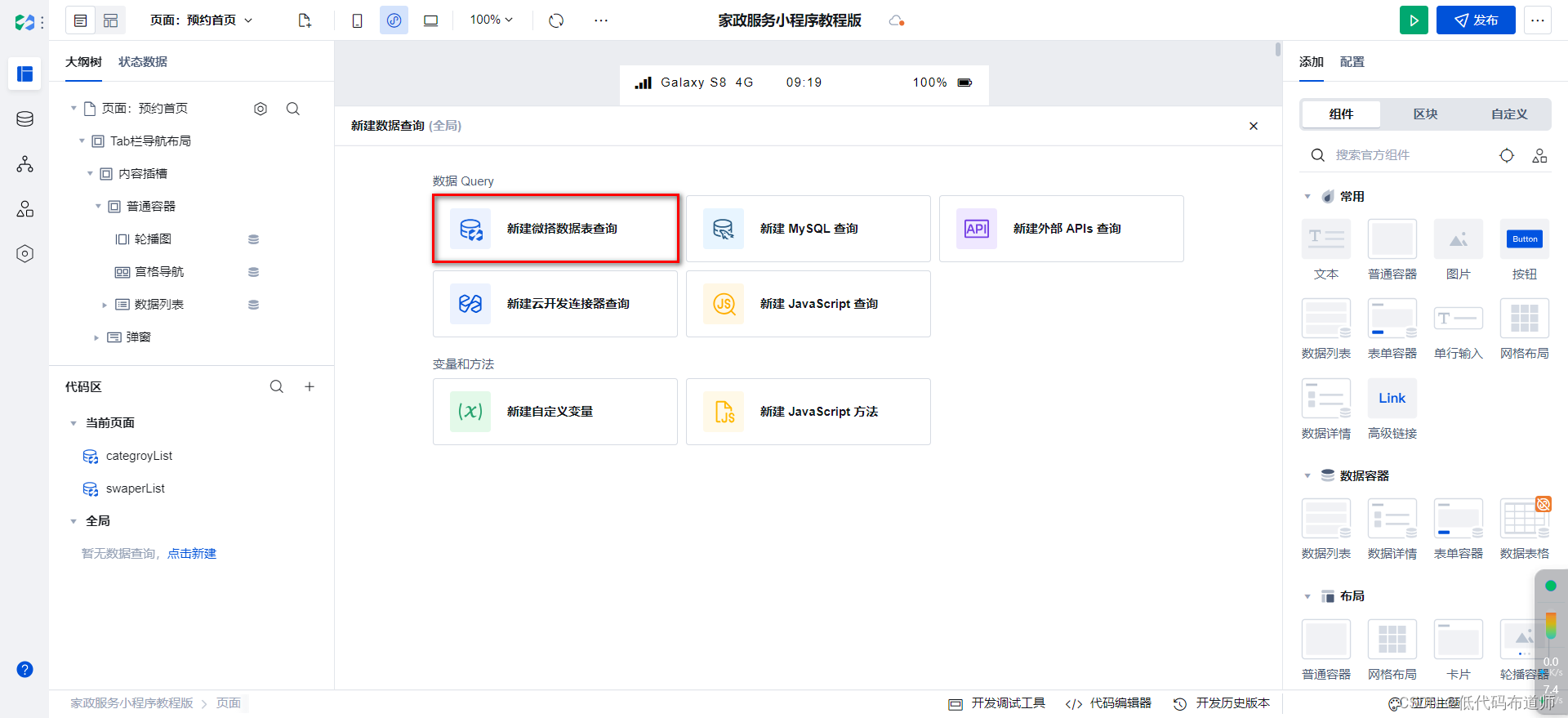This screenshot has height=718, width=1568.
Task: Click the cloud save status icon
Action: 897,20
